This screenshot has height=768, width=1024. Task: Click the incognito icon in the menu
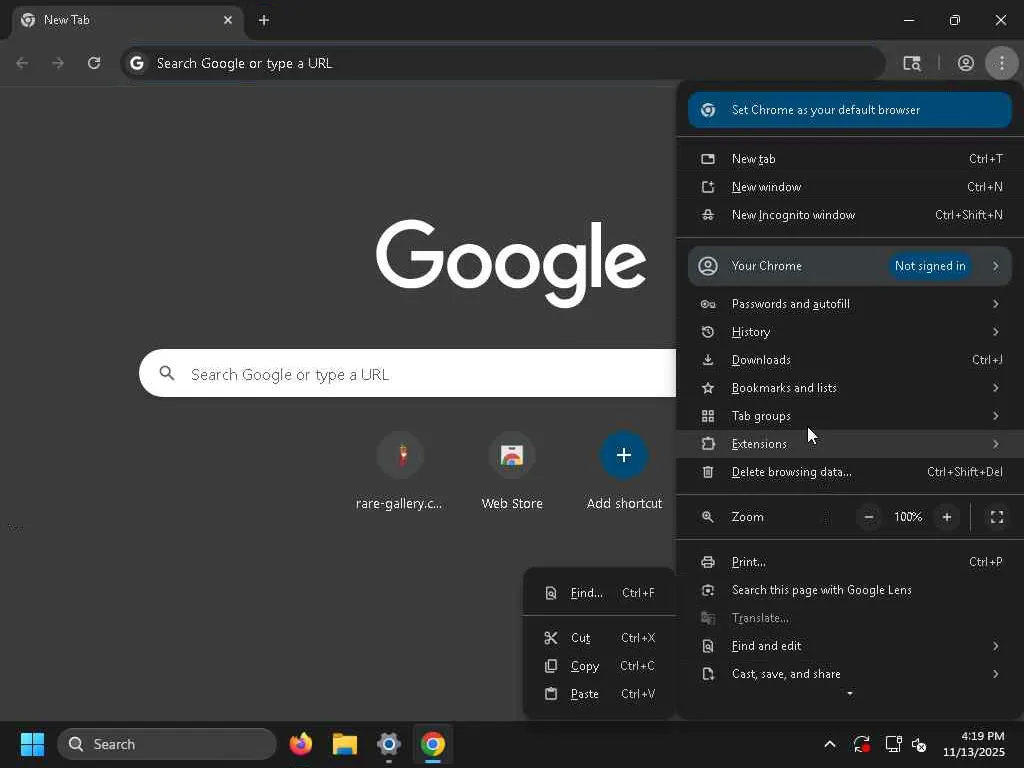click(708, 215)
